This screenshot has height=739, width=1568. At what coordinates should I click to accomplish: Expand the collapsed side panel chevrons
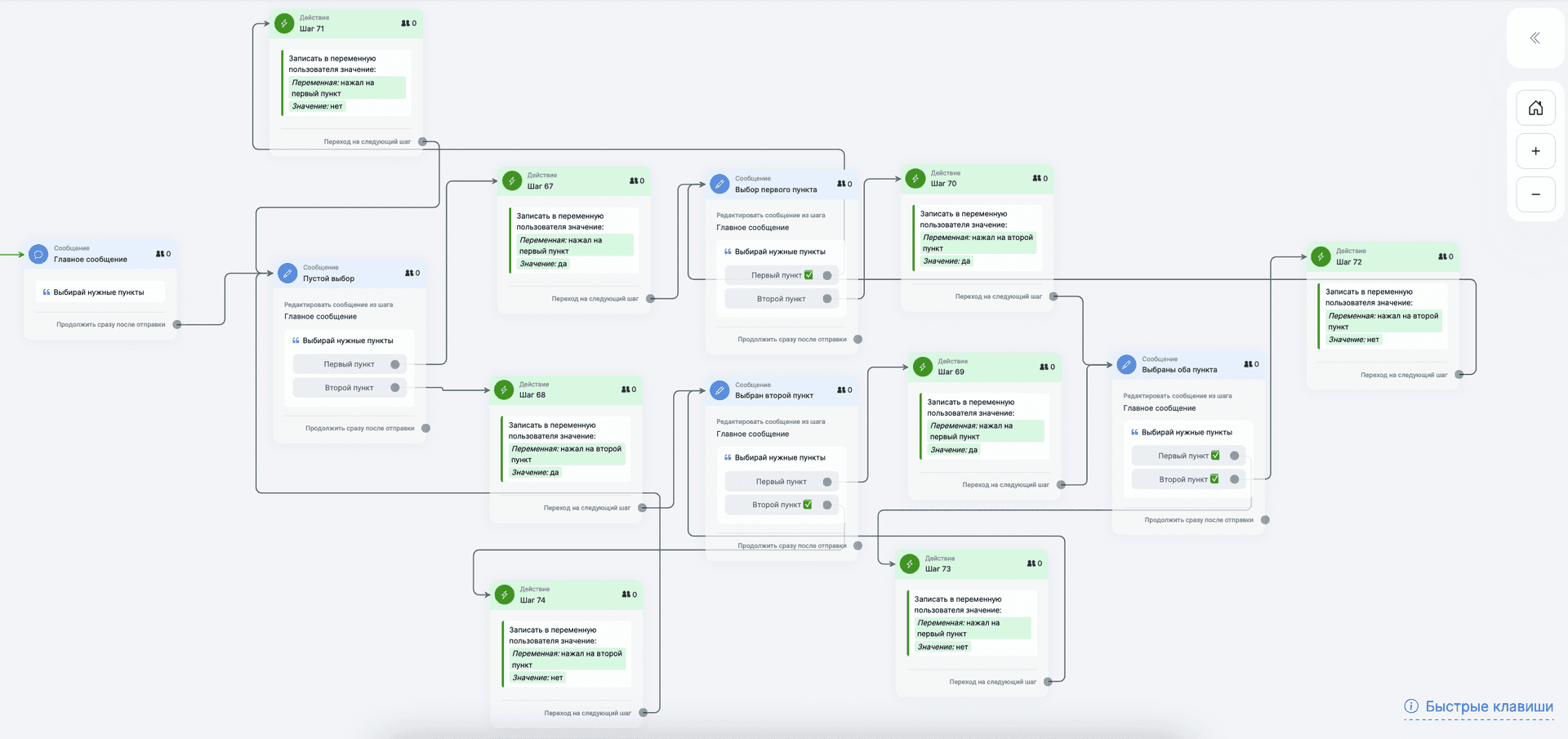pos(1535,38)
